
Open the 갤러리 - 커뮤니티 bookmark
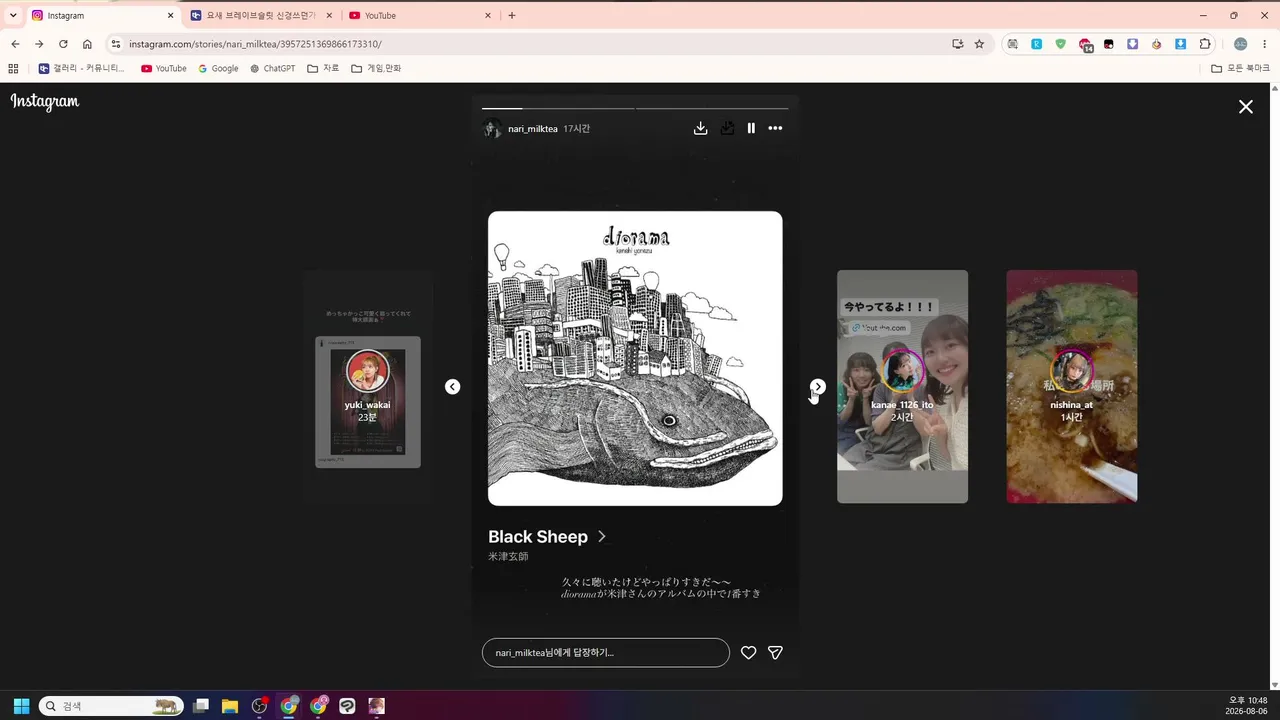(82, 68)
